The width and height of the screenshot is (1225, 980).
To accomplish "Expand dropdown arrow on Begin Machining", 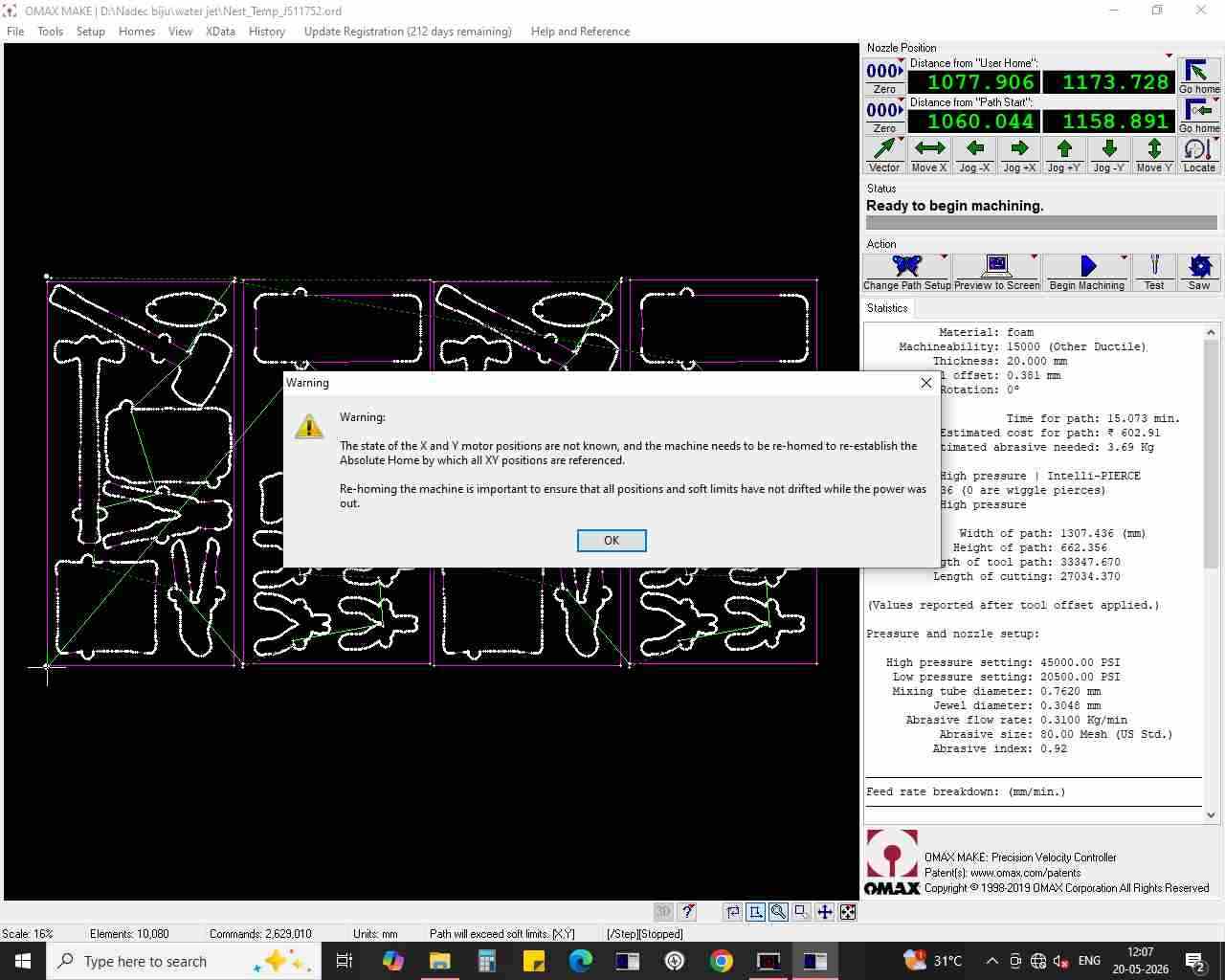I will pos(1124,257).
